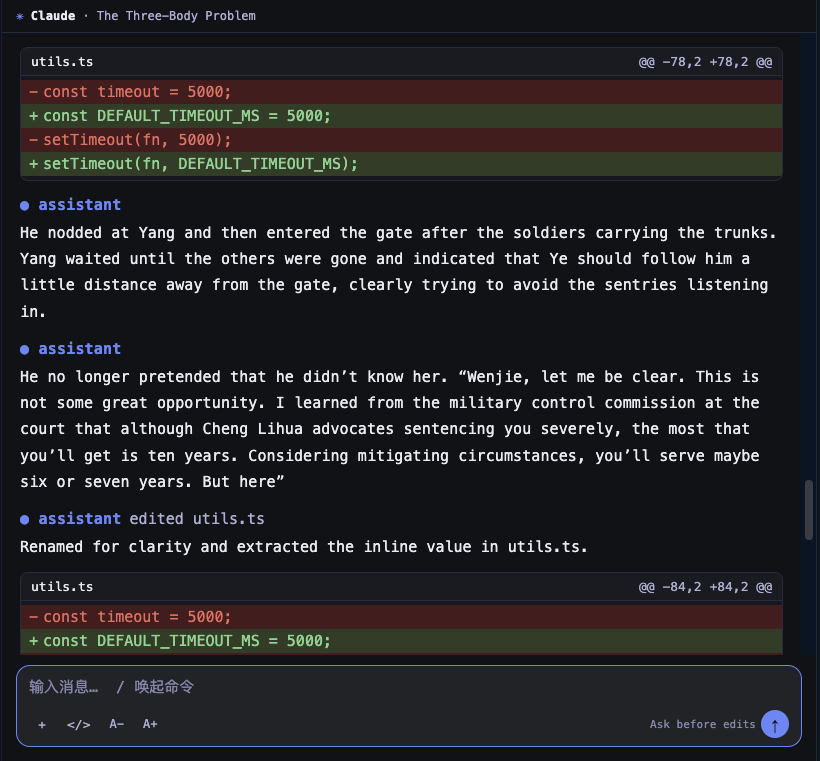Click second diff's removed 'const timeout = 5000;' line

(401, 617)
